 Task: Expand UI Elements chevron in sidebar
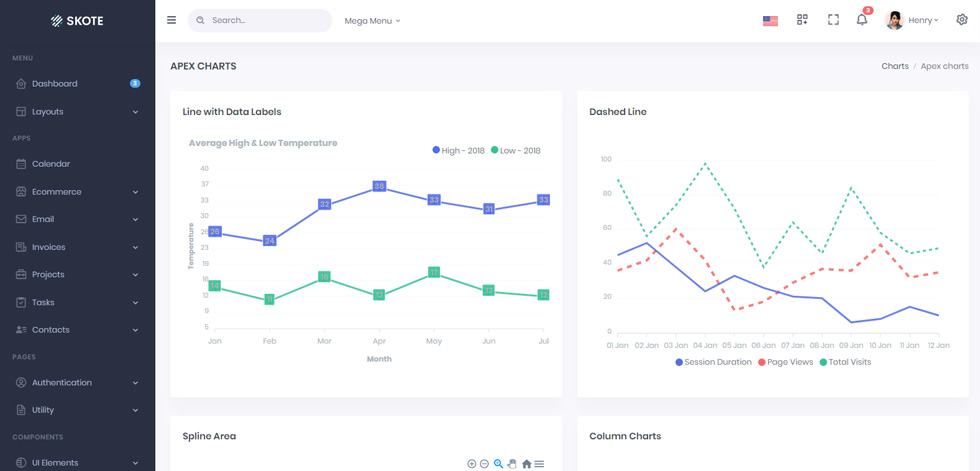coord(136,463)
